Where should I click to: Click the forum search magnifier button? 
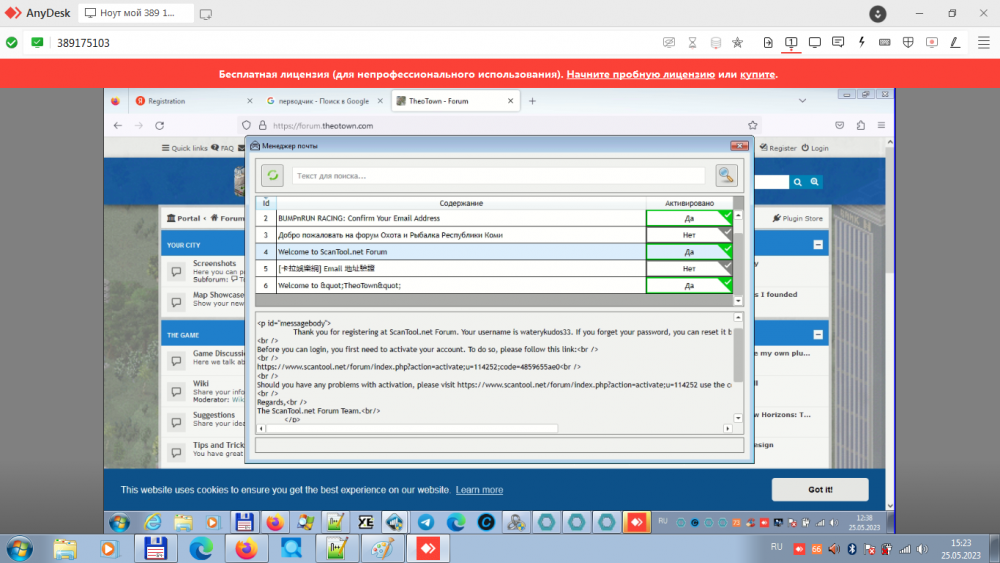pos(797,182)
